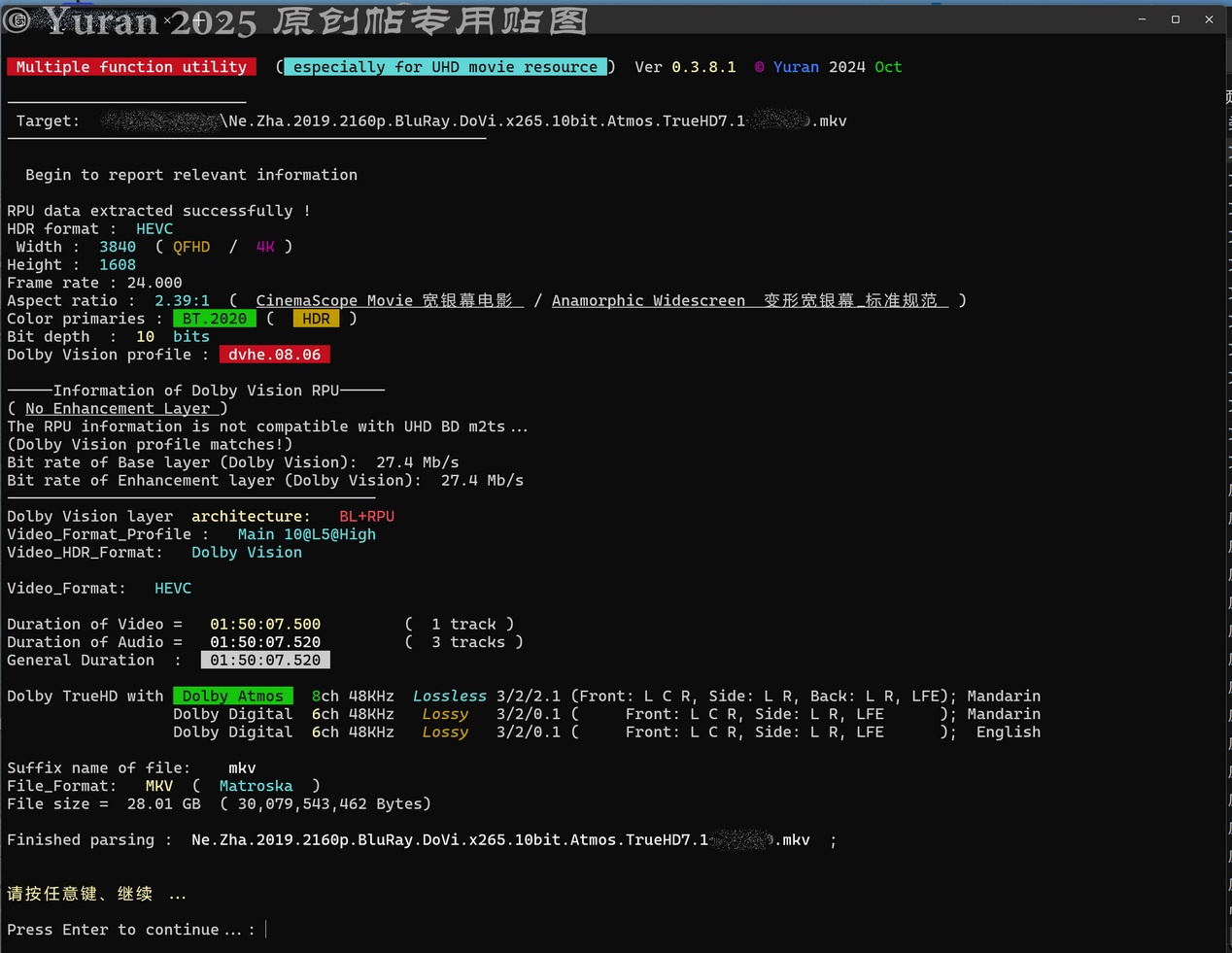
Task: Click the terminal app icon in title bar
Action: (x=18, y=19)
